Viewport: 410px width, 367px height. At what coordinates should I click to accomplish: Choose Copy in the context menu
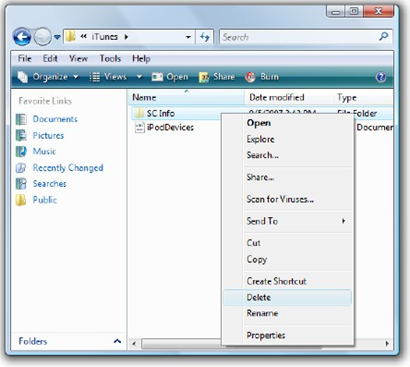pos(288,259)
